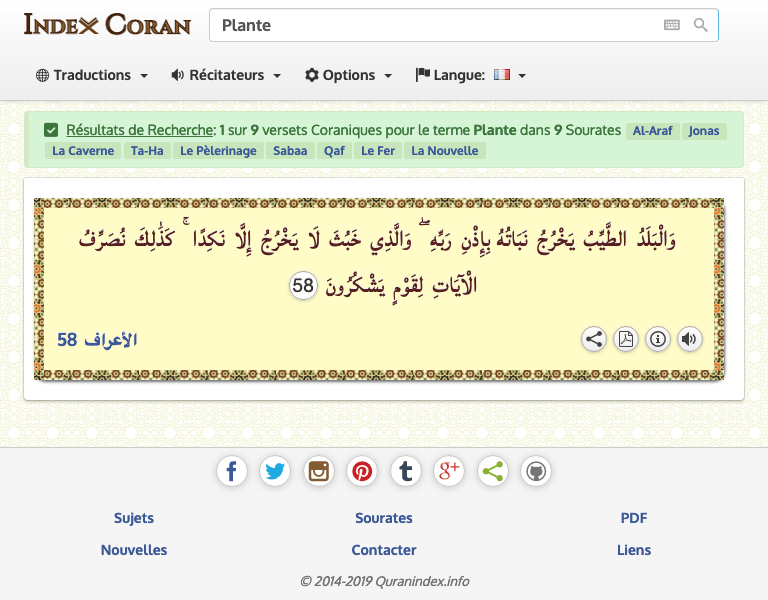Share on Twitter via the bird icon
768x600 pixels.
coord(275,471)
